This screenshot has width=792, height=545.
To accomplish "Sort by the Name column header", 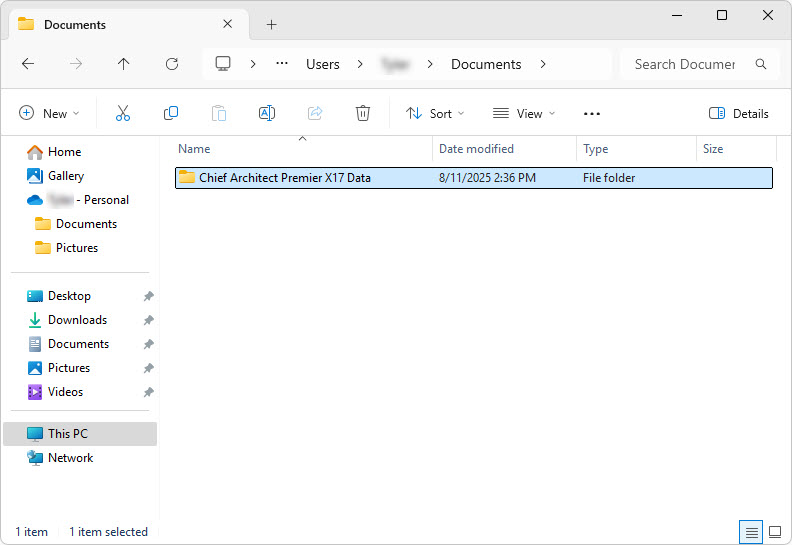I will pyautogui.click(x=194, y=148).
